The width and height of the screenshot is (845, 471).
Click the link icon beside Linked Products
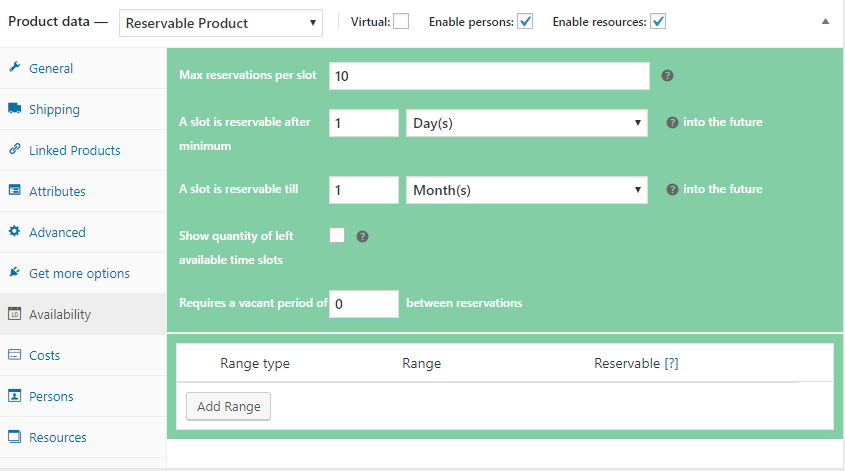15,150
